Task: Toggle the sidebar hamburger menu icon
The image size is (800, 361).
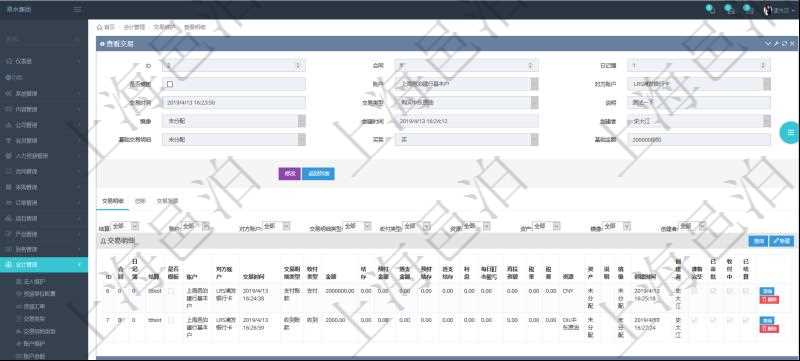Action: (x=77, y=9)
